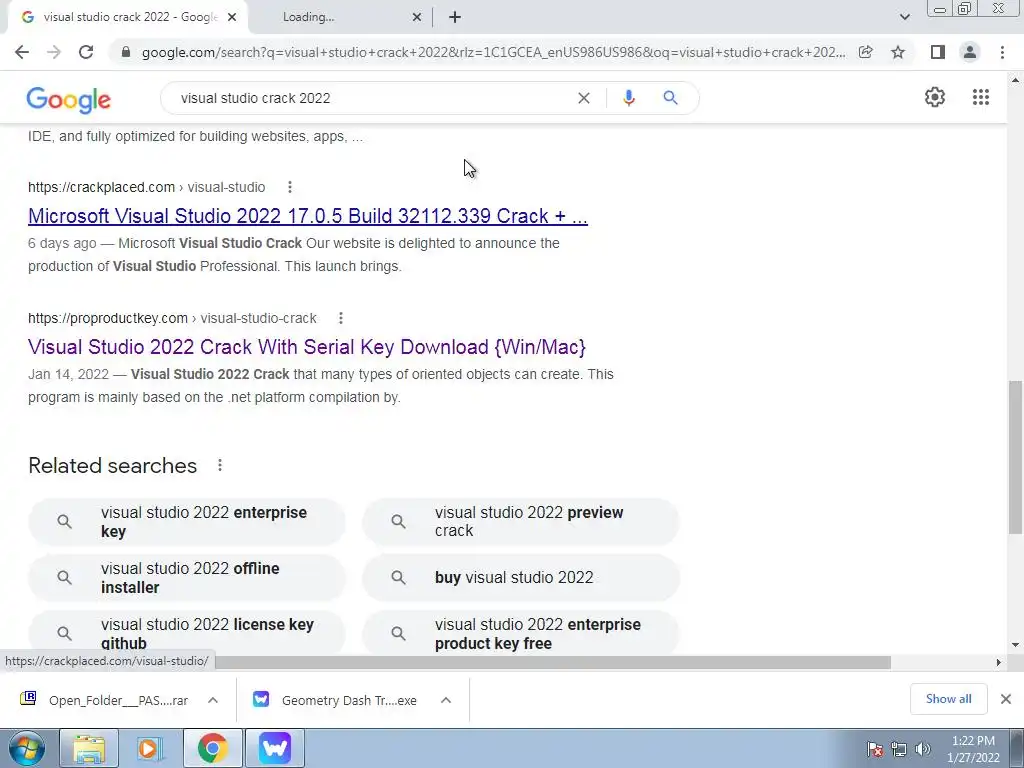Close the downloads bar
The image size is (1024, 768).
click(x=1006, y=699)
